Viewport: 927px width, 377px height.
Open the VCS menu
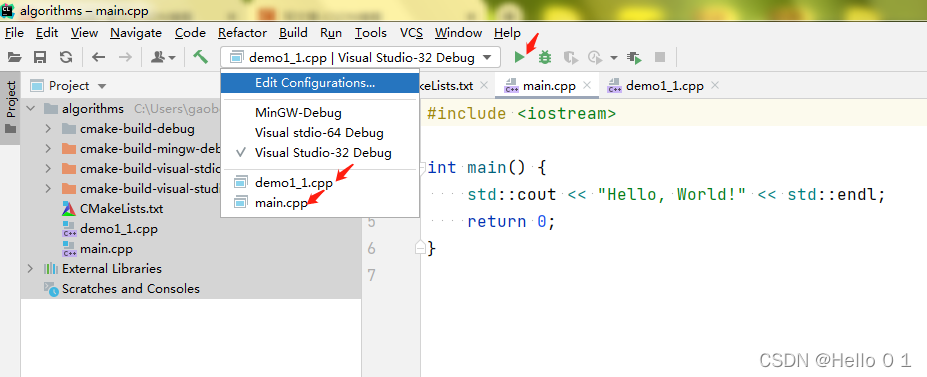click(x=411, y=32)
